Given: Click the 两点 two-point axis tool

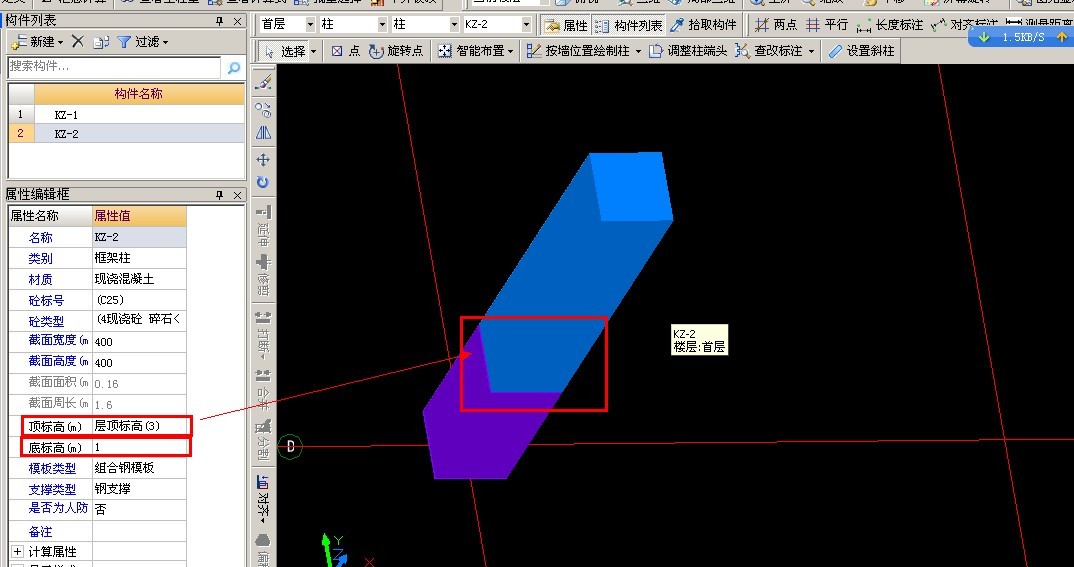Looking at the screenshot, I should [x=777, y=25].
